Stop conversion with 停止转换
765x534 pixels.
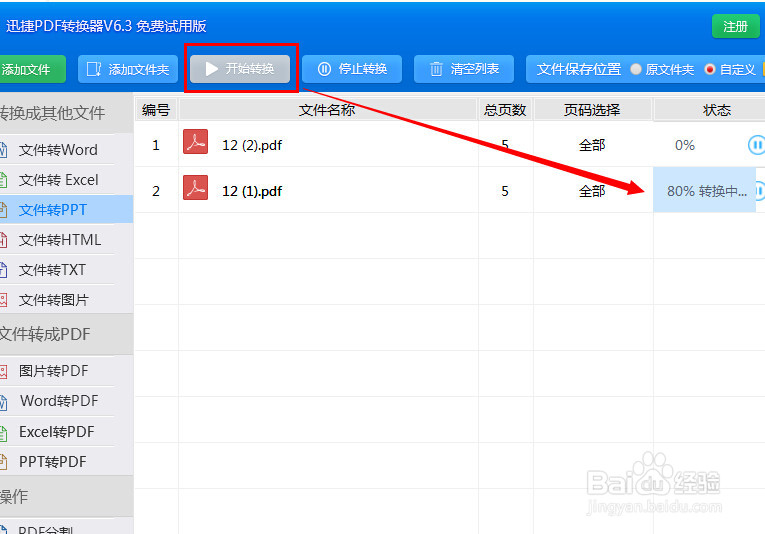[352, 69]
